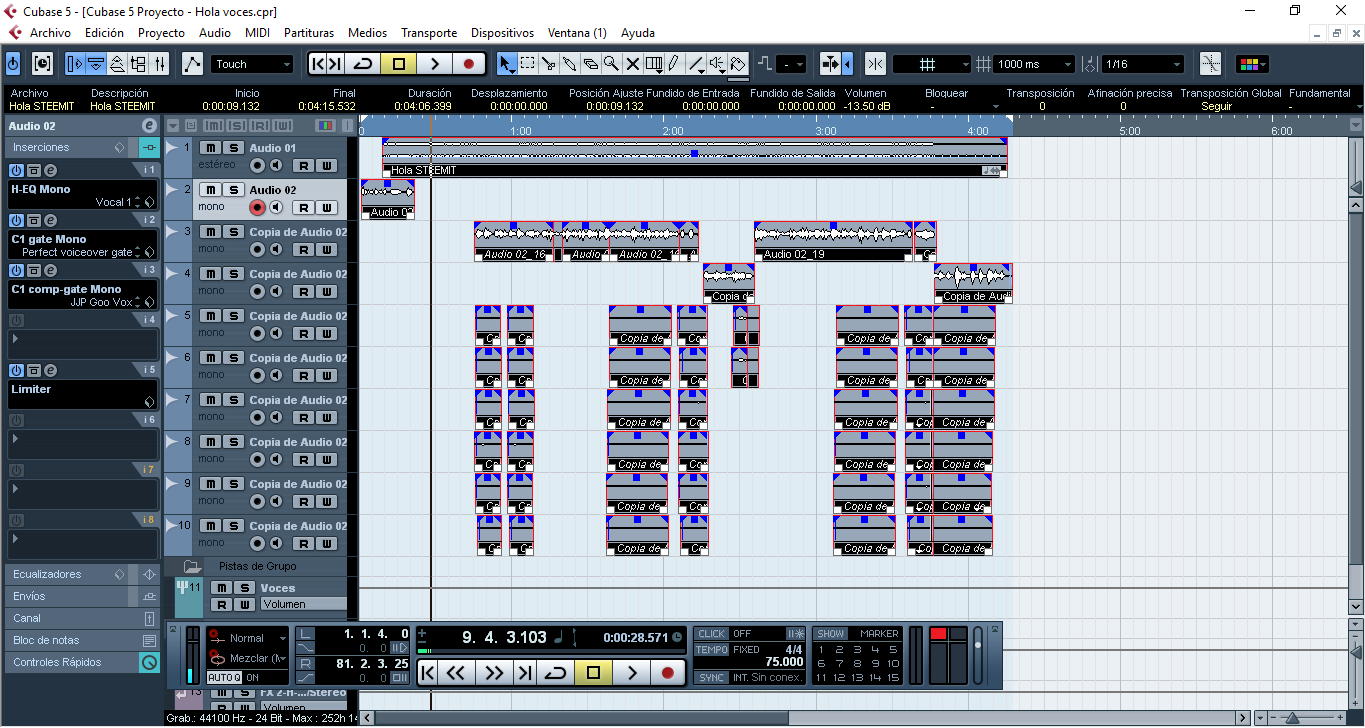Mute the Audio 01 track

coord(211,148)
